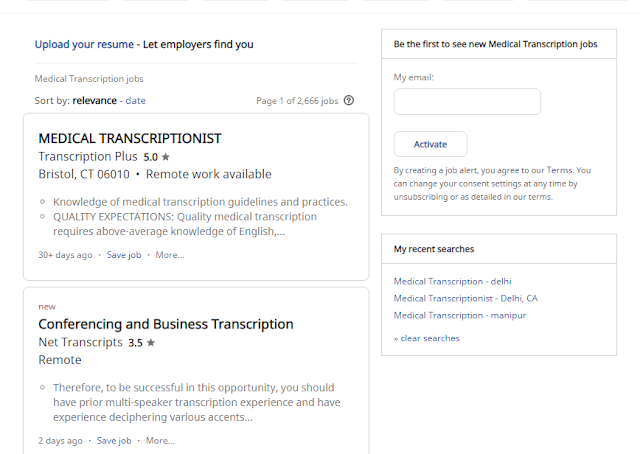The height and width of the screenshot is (454, 640).
Task: Save the Medical Transcriptionist job
Action: (124, 255)
